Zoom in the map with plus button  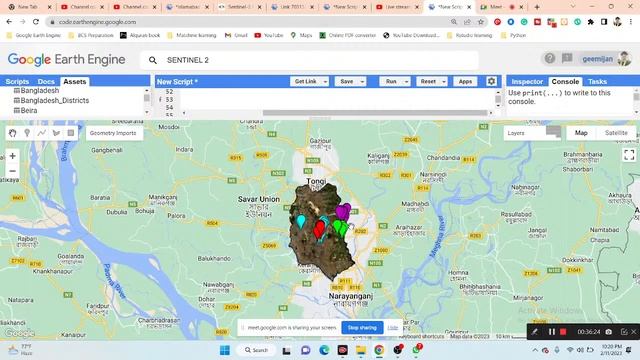[13, 156]
